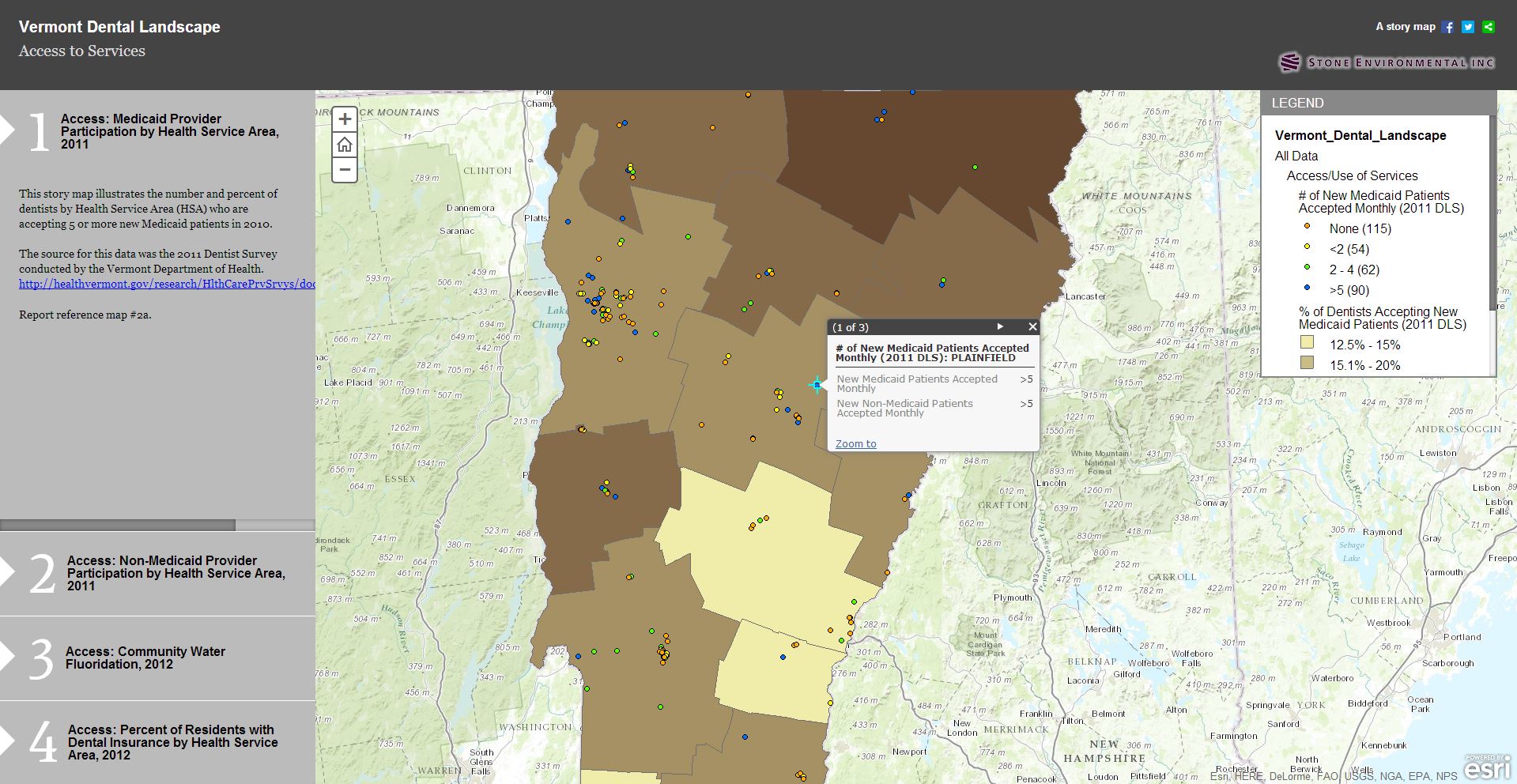Click 'Access to Services' subtitle
This screenshot has height=784, width=1517.
pyautogui.click(x=82, y=51)
